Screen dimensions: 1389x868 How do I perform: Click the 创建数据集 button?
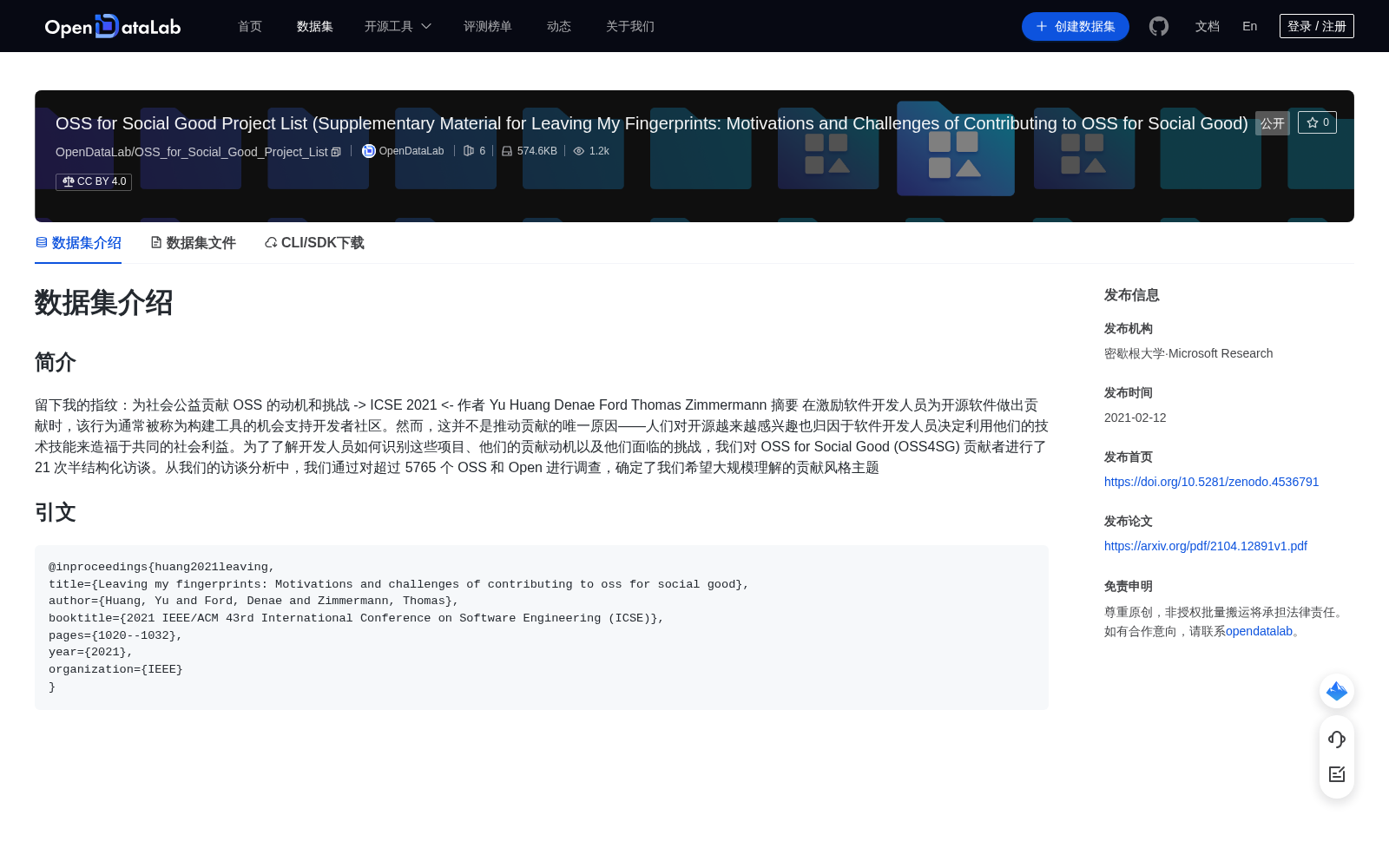pyautogui.click(x=1076, y=26)
